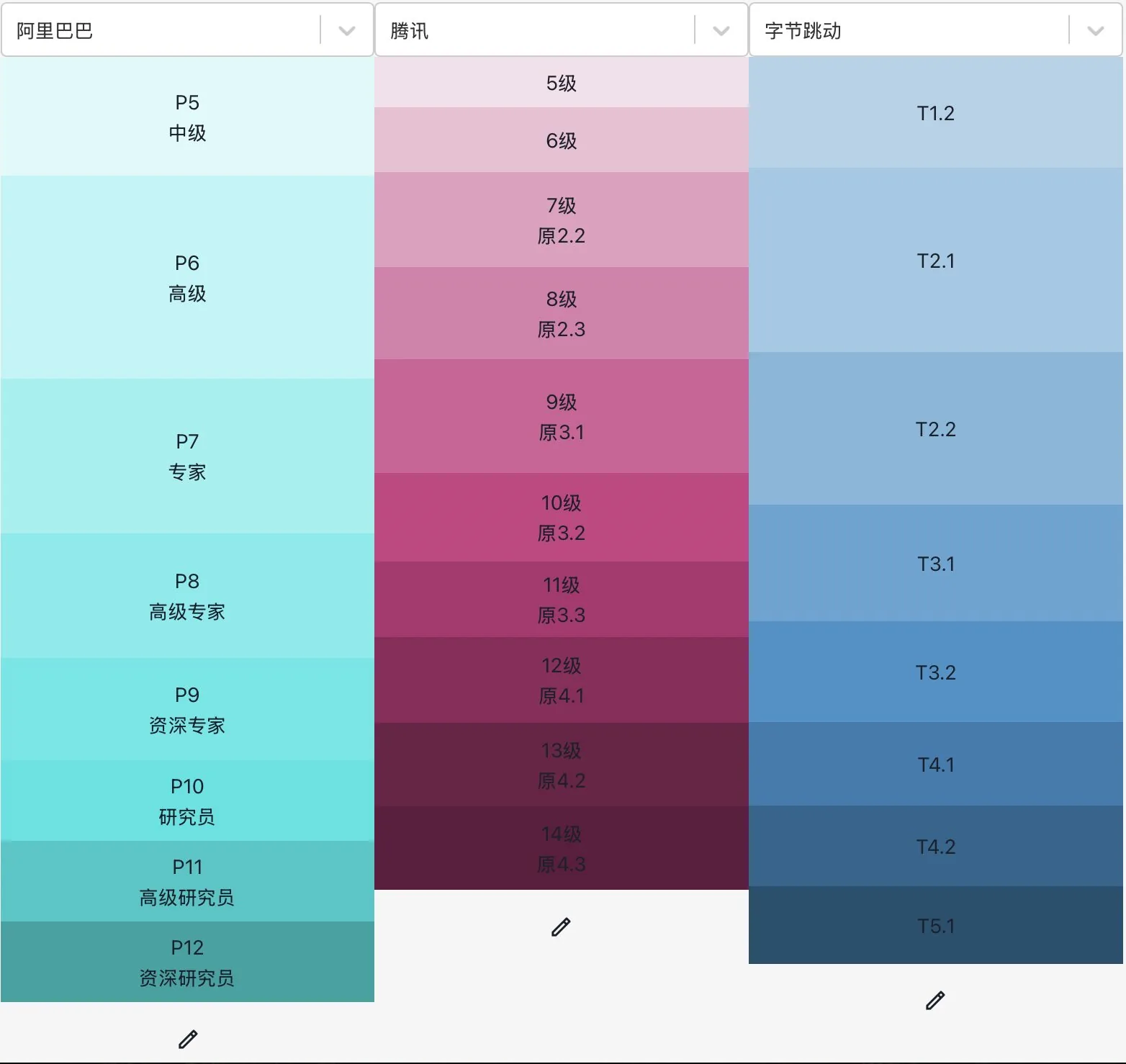Click the 7级 原2.2 level block

562,220
